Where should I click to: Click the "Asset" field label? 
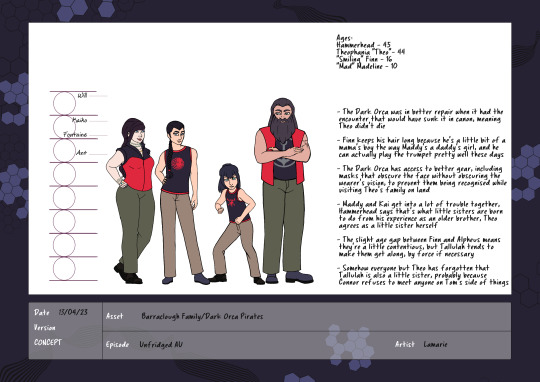pyautogui.click(x=114, y=316)
